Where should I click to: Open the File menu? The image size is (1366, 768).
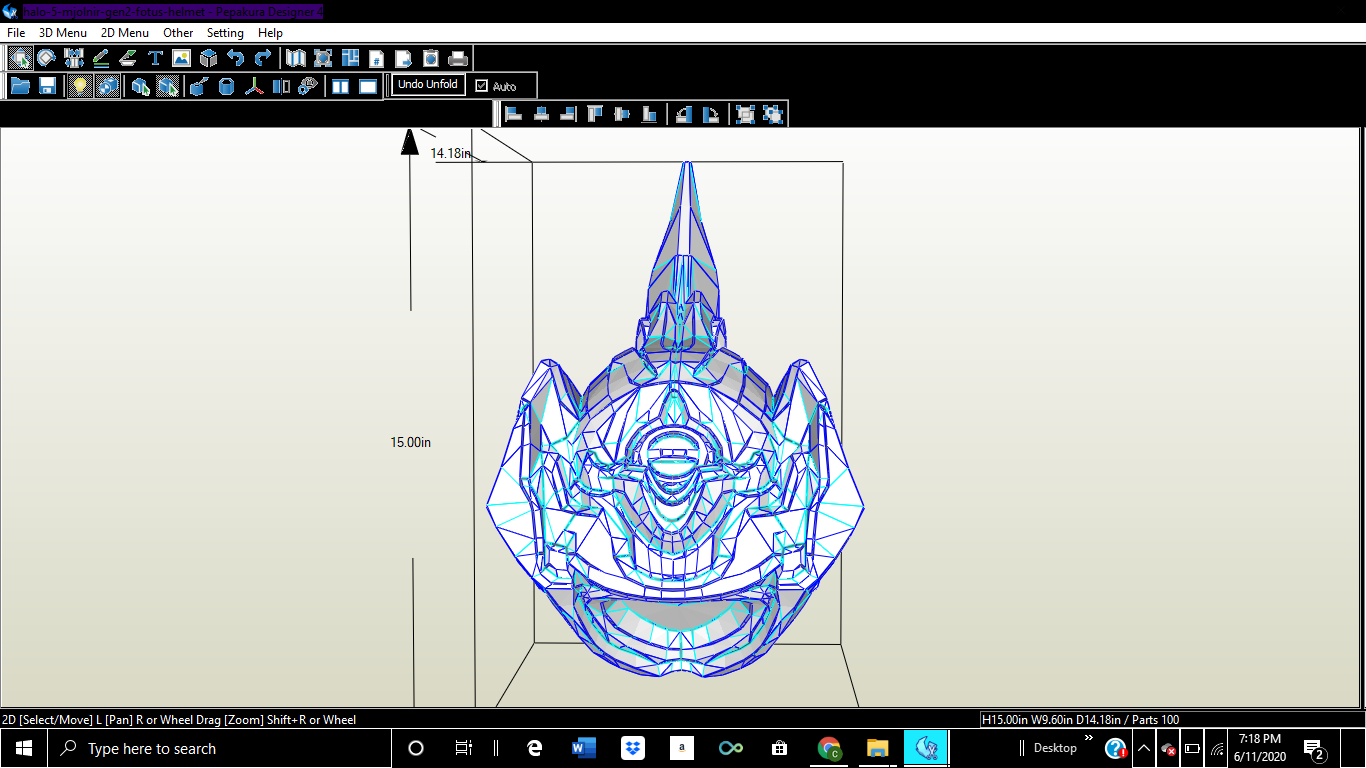coord(16,33)
